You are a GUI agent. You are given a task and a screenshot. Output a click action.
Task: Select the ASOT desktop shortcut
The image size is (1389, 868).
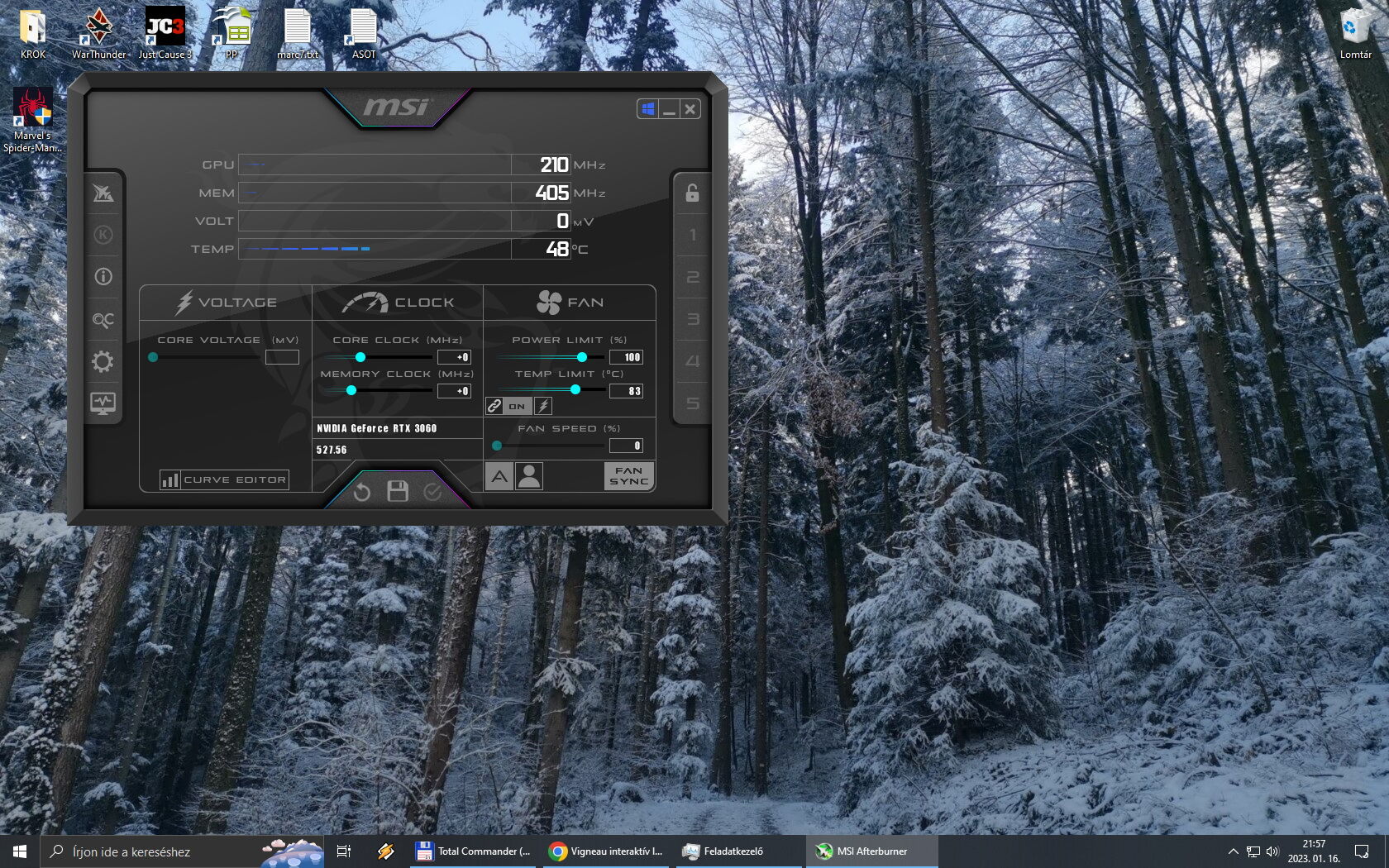pyautogui.click(x=364, y=34)
